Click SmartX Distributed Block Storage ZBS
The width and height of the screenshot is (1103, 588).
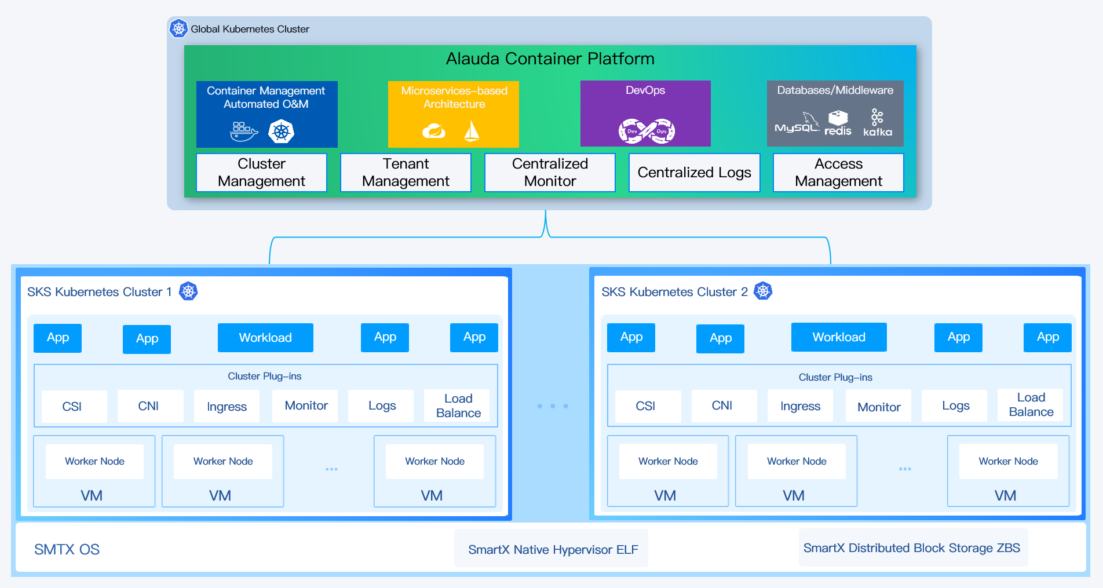point(912,547)
